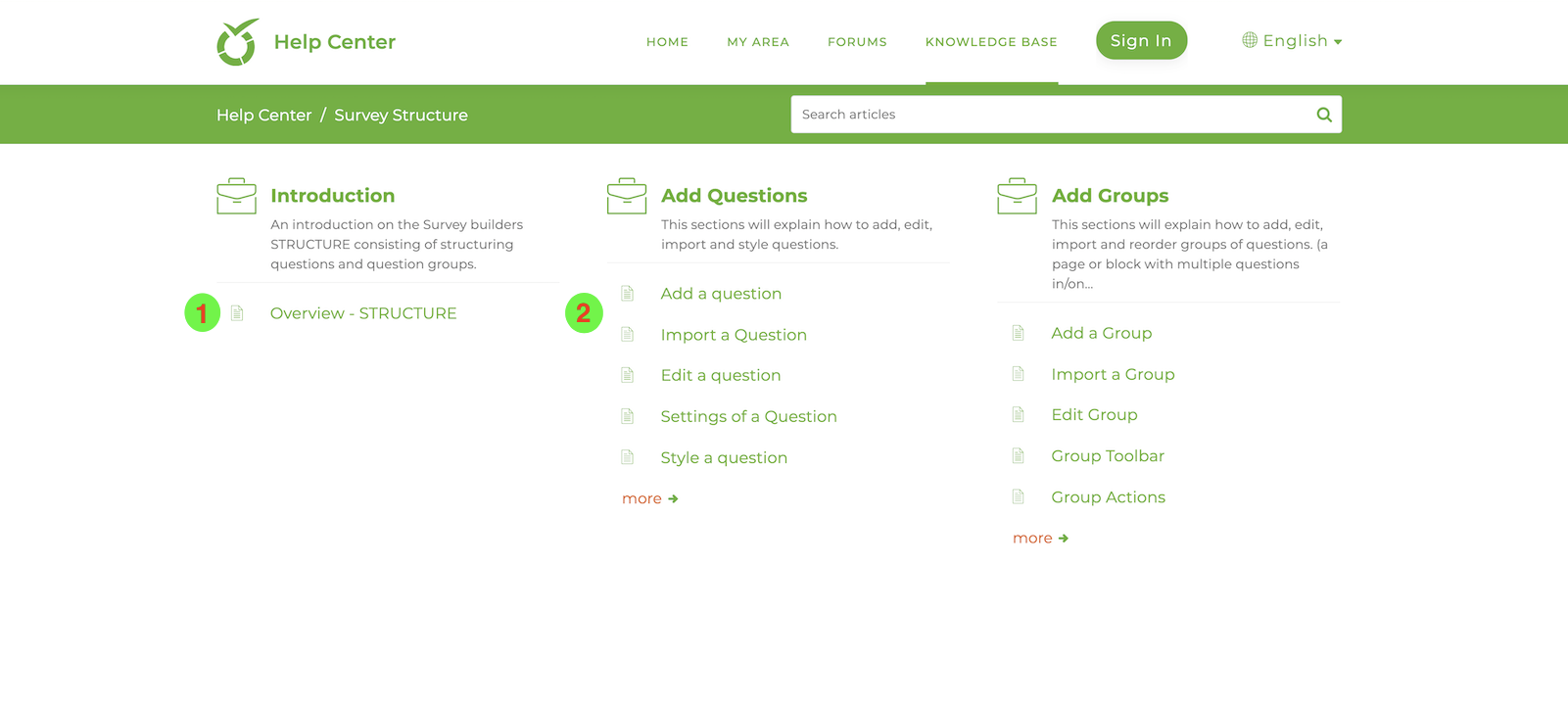Go to the HOME menu item
1568x705 pixels.
667,42
